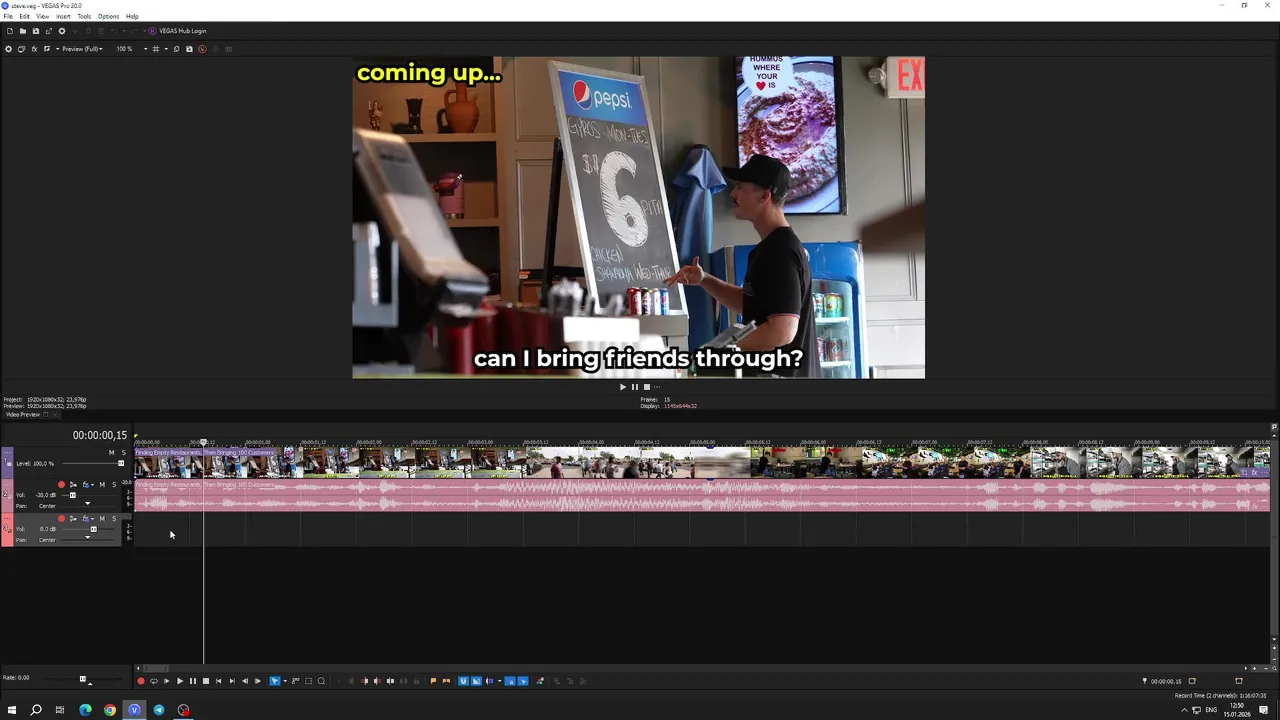Click Stop button below video preview
The image size is (1280, 720).
tap(646, 387)
